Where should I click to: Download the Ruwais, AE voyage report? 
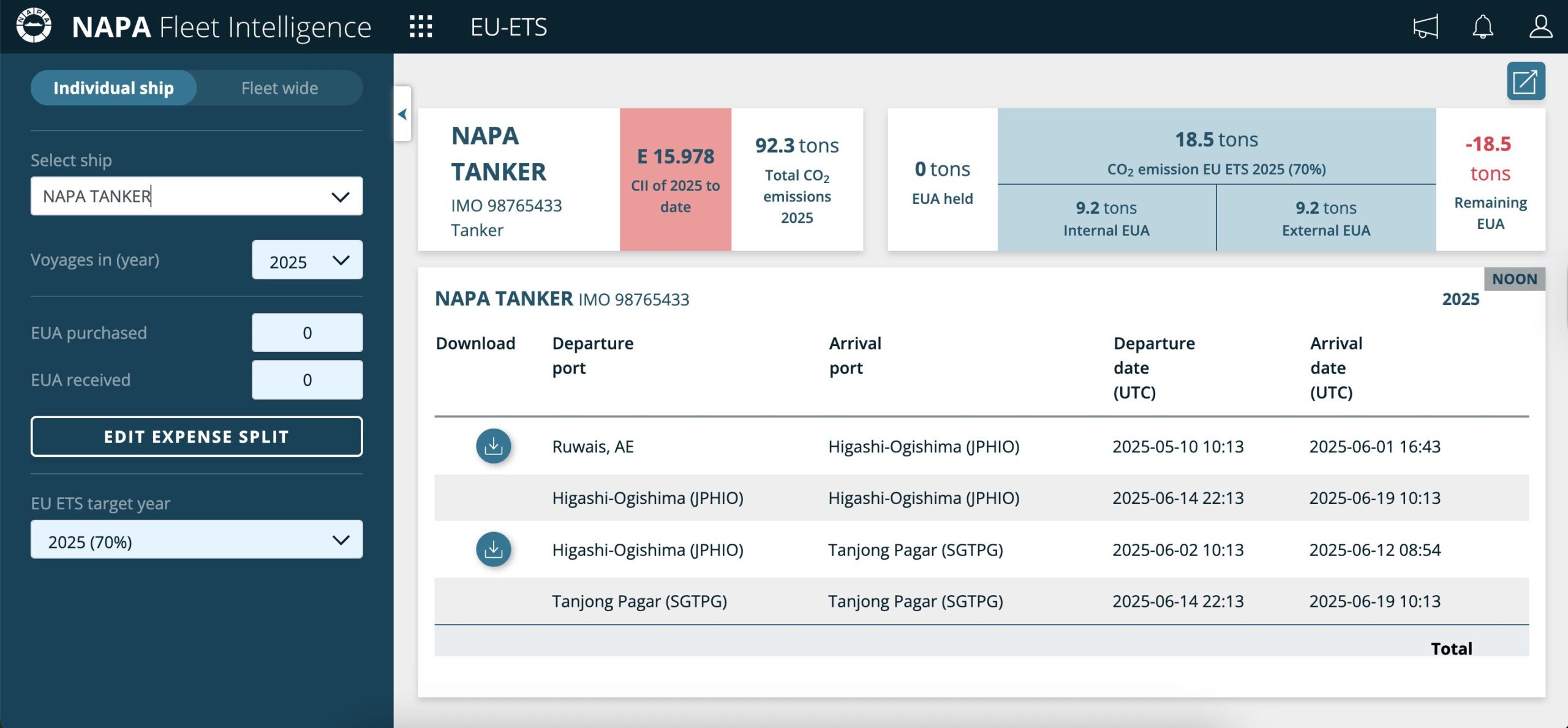click(493, 446)
